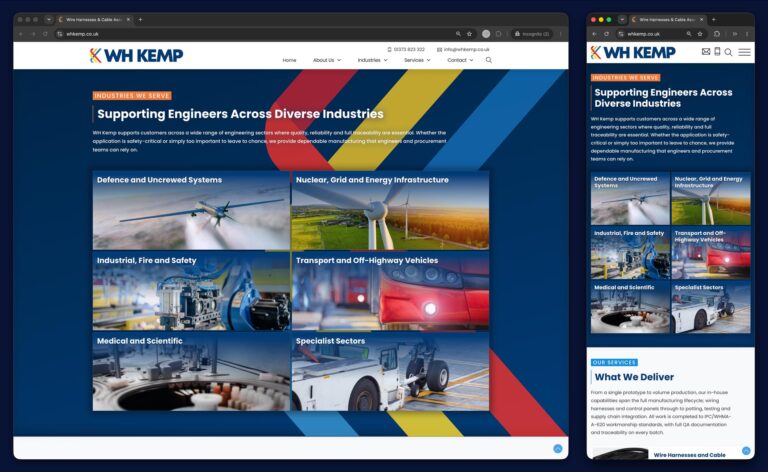Click the 'OUR SERVICES' label in mobile window
This screenshot has width=768, height=472.
click(x=614, y=362)
